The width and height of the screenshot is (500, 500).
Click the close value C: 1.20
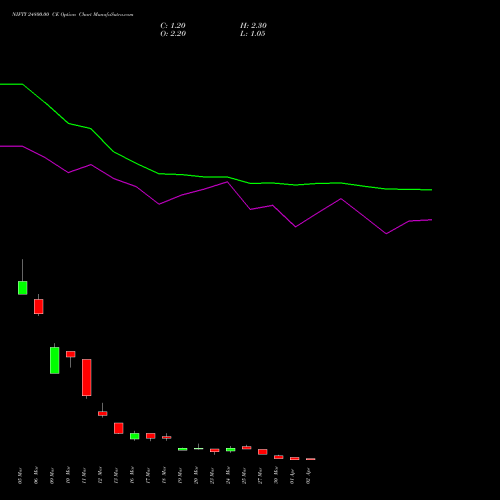click(x=173, y=26)
